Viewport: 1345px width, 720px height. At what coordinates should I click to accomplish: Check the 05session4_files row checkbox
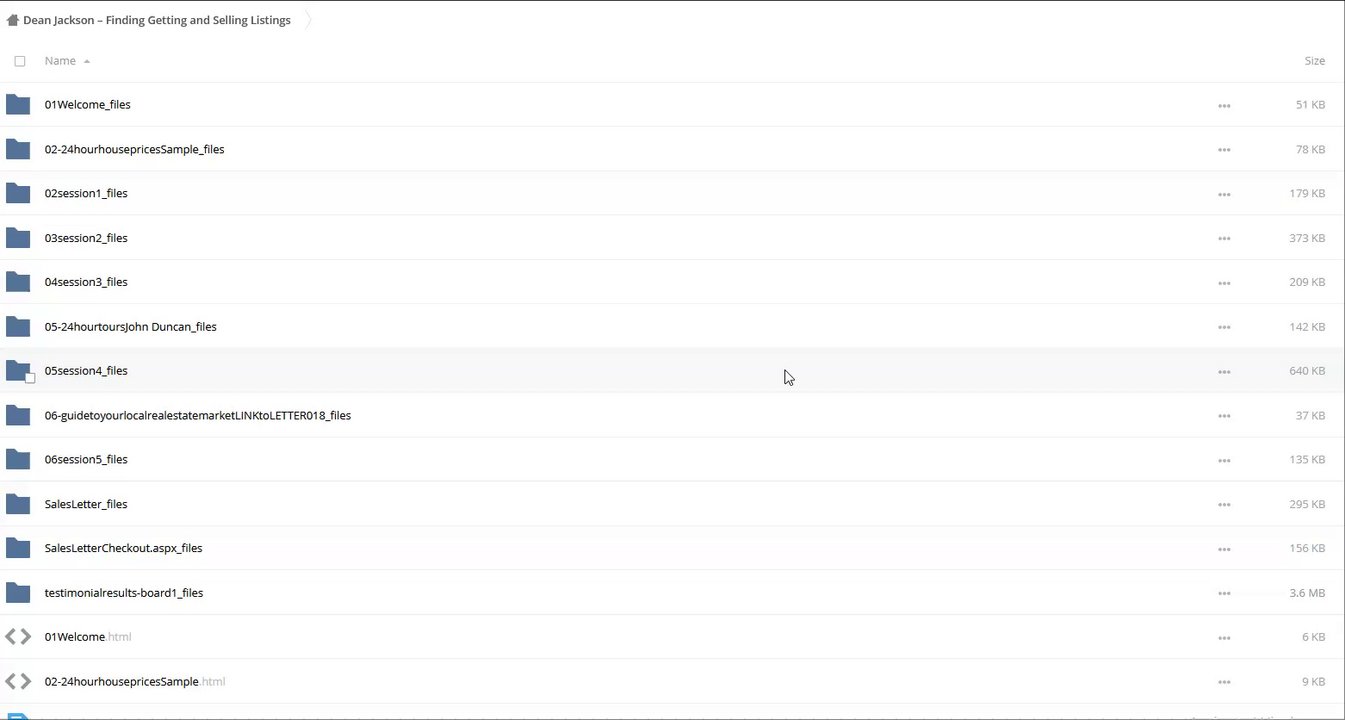click(x=30, y=378)
